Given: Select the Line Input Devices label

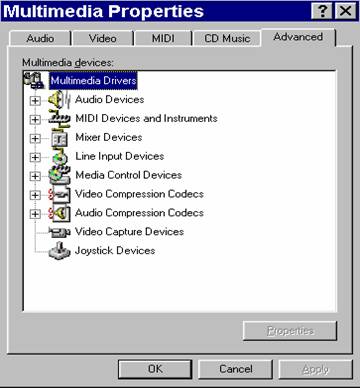Looking at the screenshot, I should 120,156.
